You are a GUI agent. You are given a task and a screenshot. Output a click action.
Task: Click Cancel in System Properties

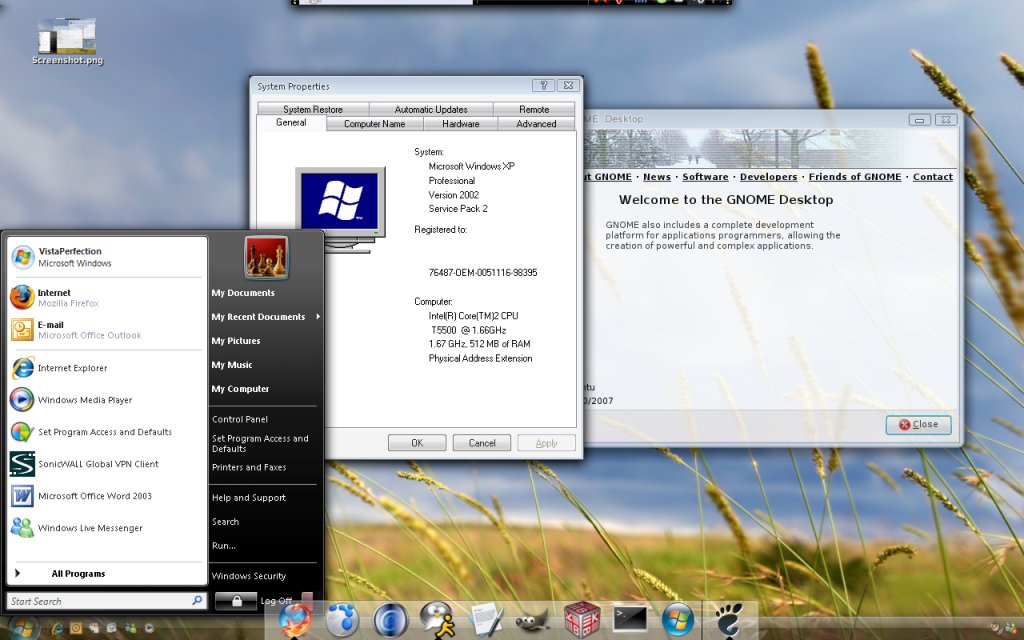(x=482, y=443)
